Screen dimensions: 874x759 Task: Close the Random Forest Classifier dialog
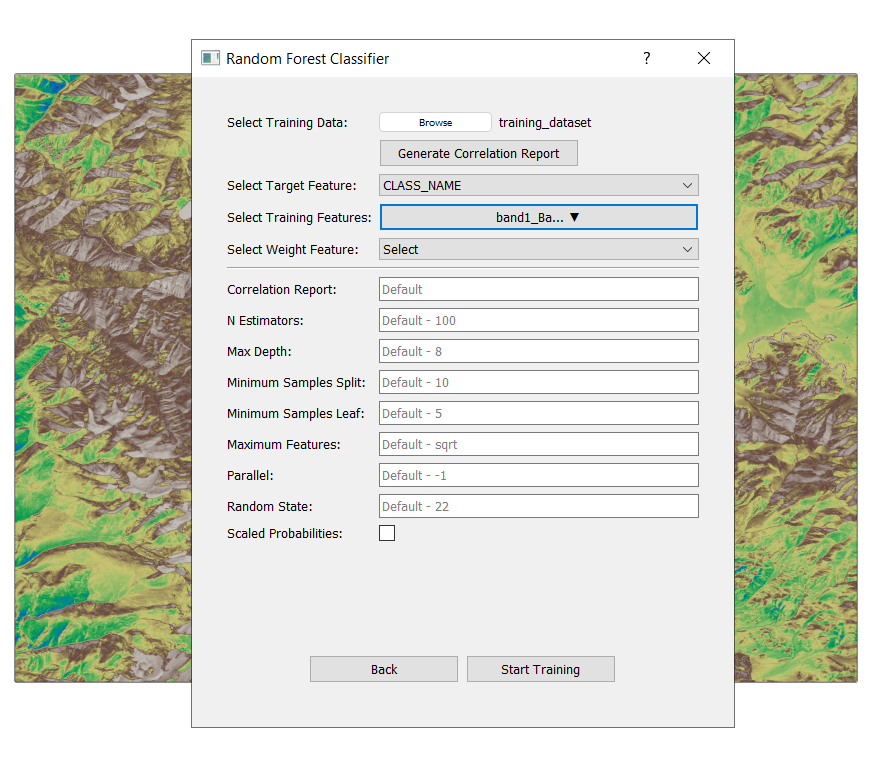pyautogui.click(x=704, y=58)
